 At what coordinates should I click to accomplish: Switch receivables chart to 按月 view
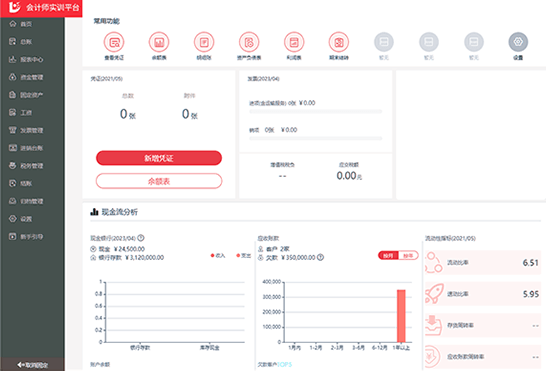click(388, 255)
